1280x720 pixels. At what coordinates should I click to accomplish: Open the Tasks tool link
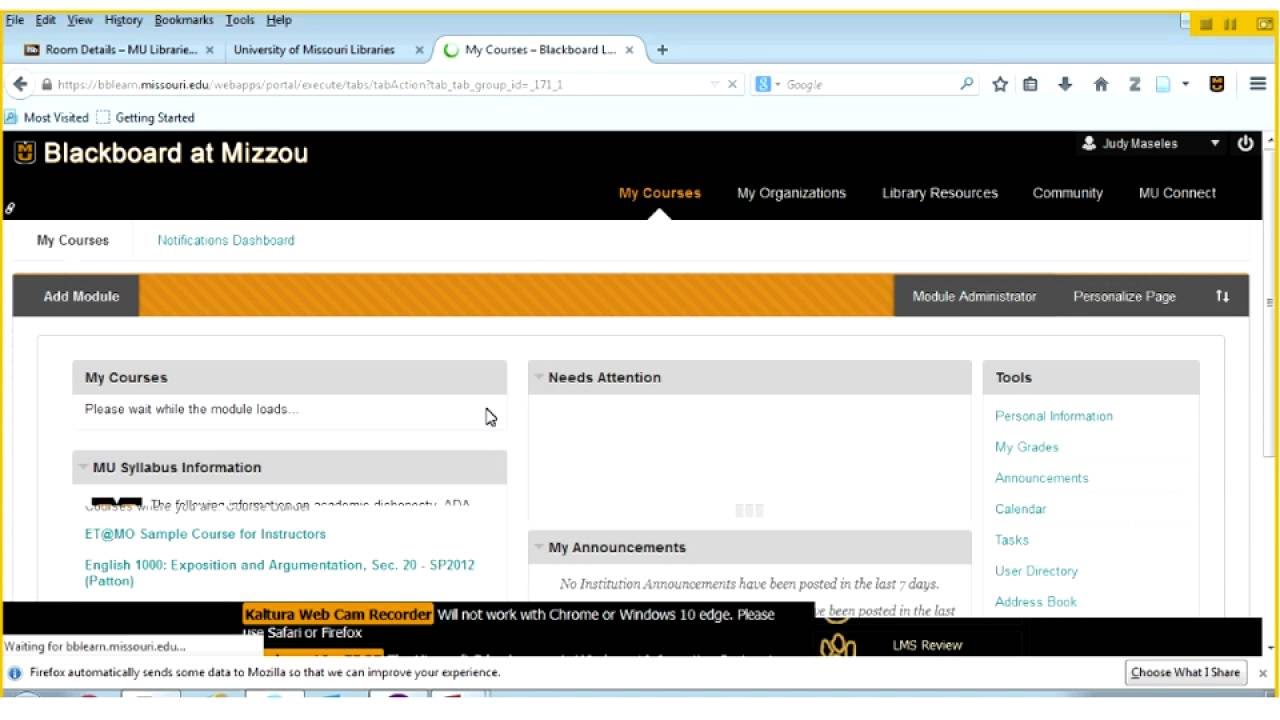point(1012,540)
